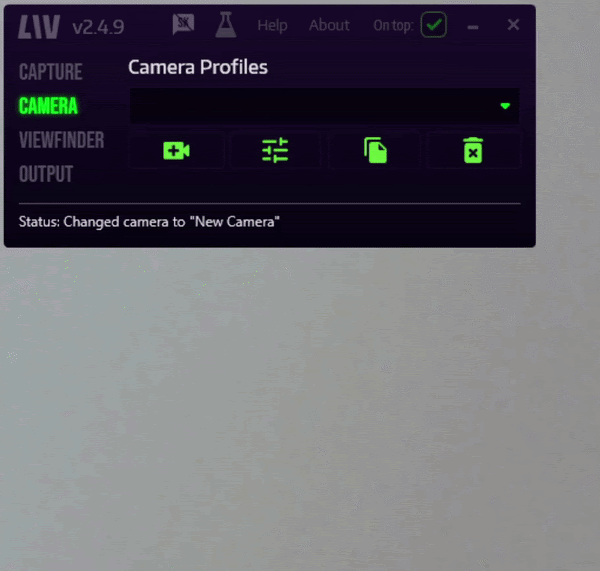Minimize the LIV window

[x=473, y=27]
